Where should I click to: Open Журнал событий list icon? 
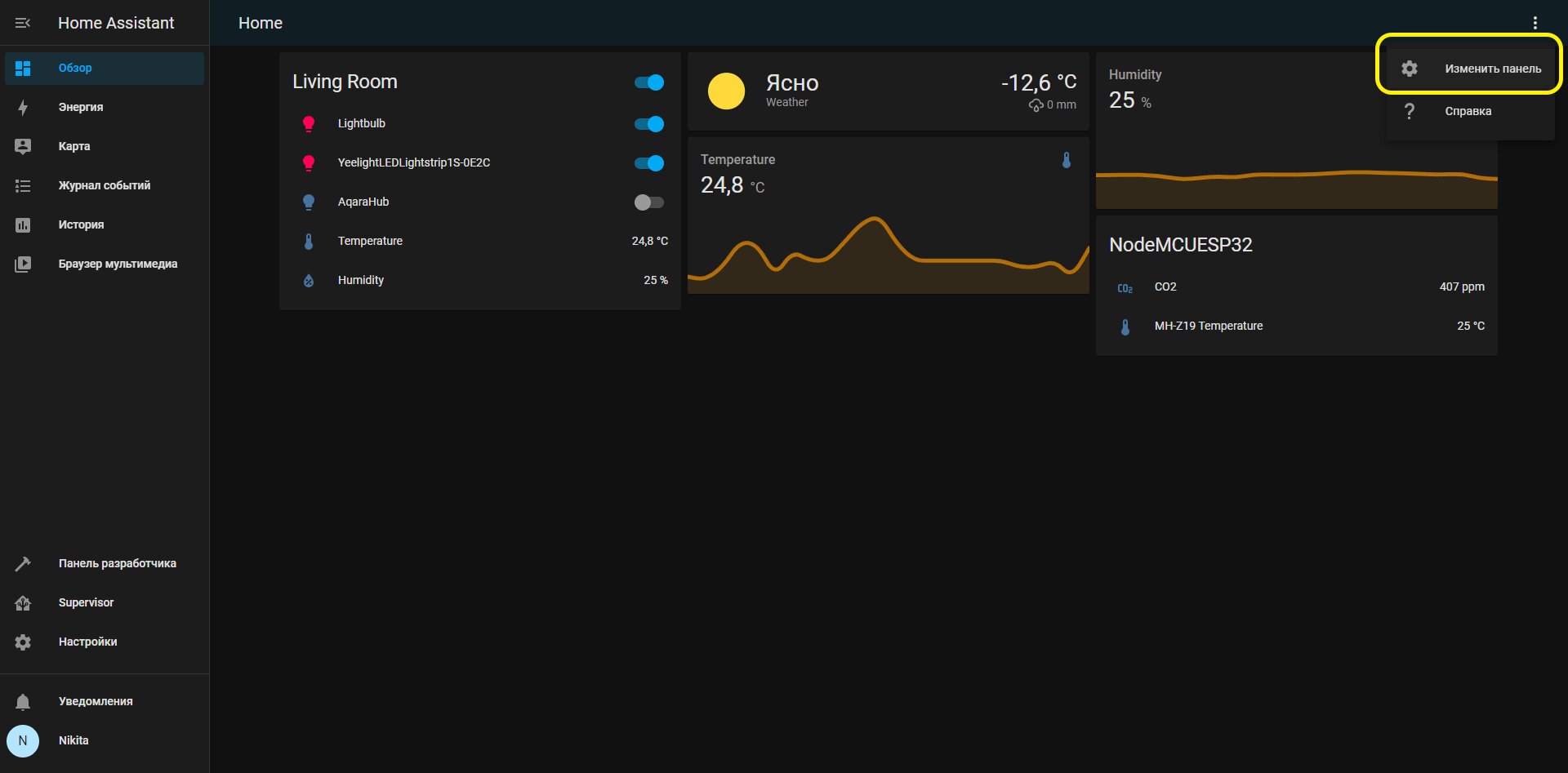click(x=23, y=185)
